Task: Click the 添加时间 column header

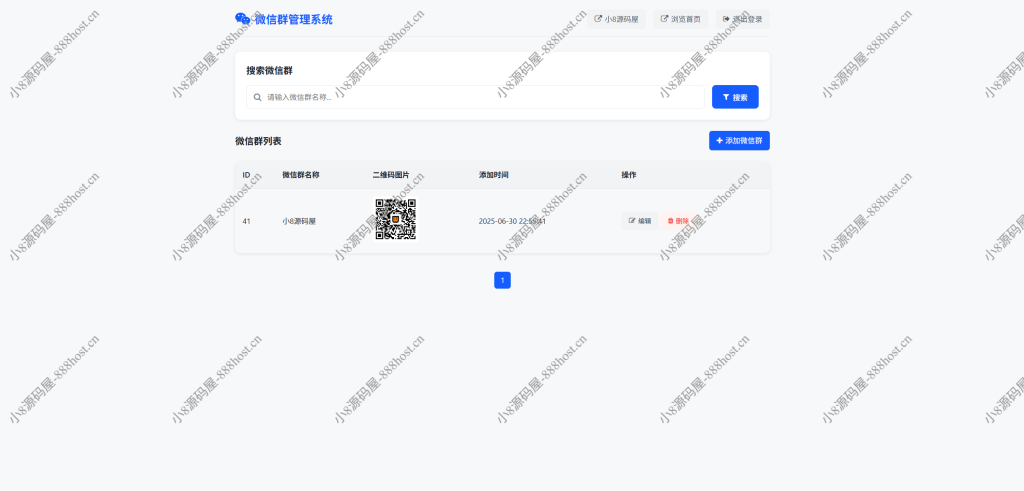Action: point(493,175)
